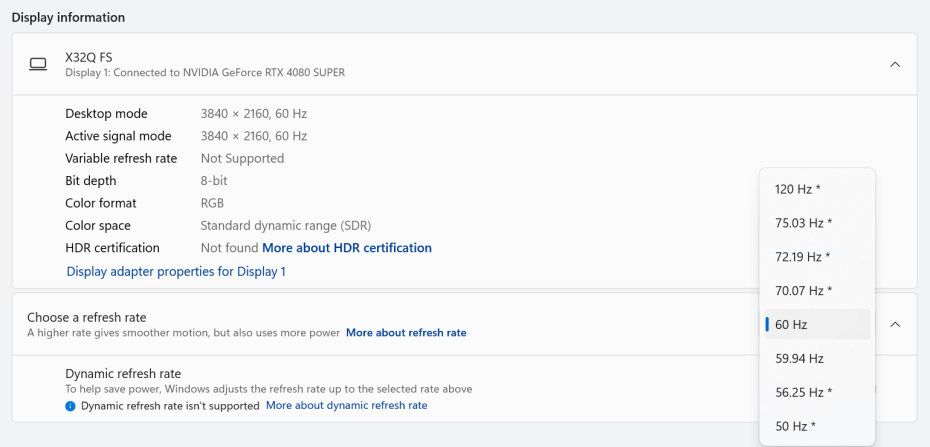This screenshot has height=447, width=930.
Task: Open More about dynamic refresh rate link
Action: pyautogui.click(x=346, y=406)
